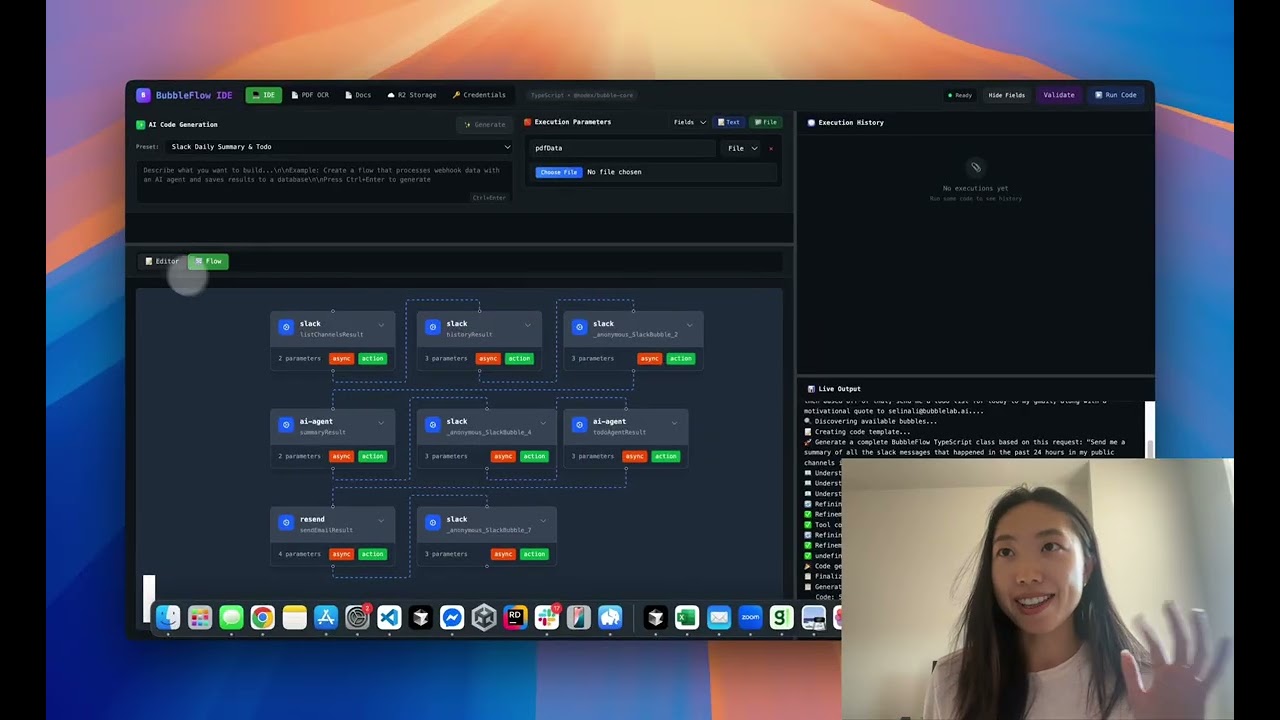Toggle Text field mode in Execution Parameters
The width and height of the screenshot is (1280, 720).
[728, 122]
